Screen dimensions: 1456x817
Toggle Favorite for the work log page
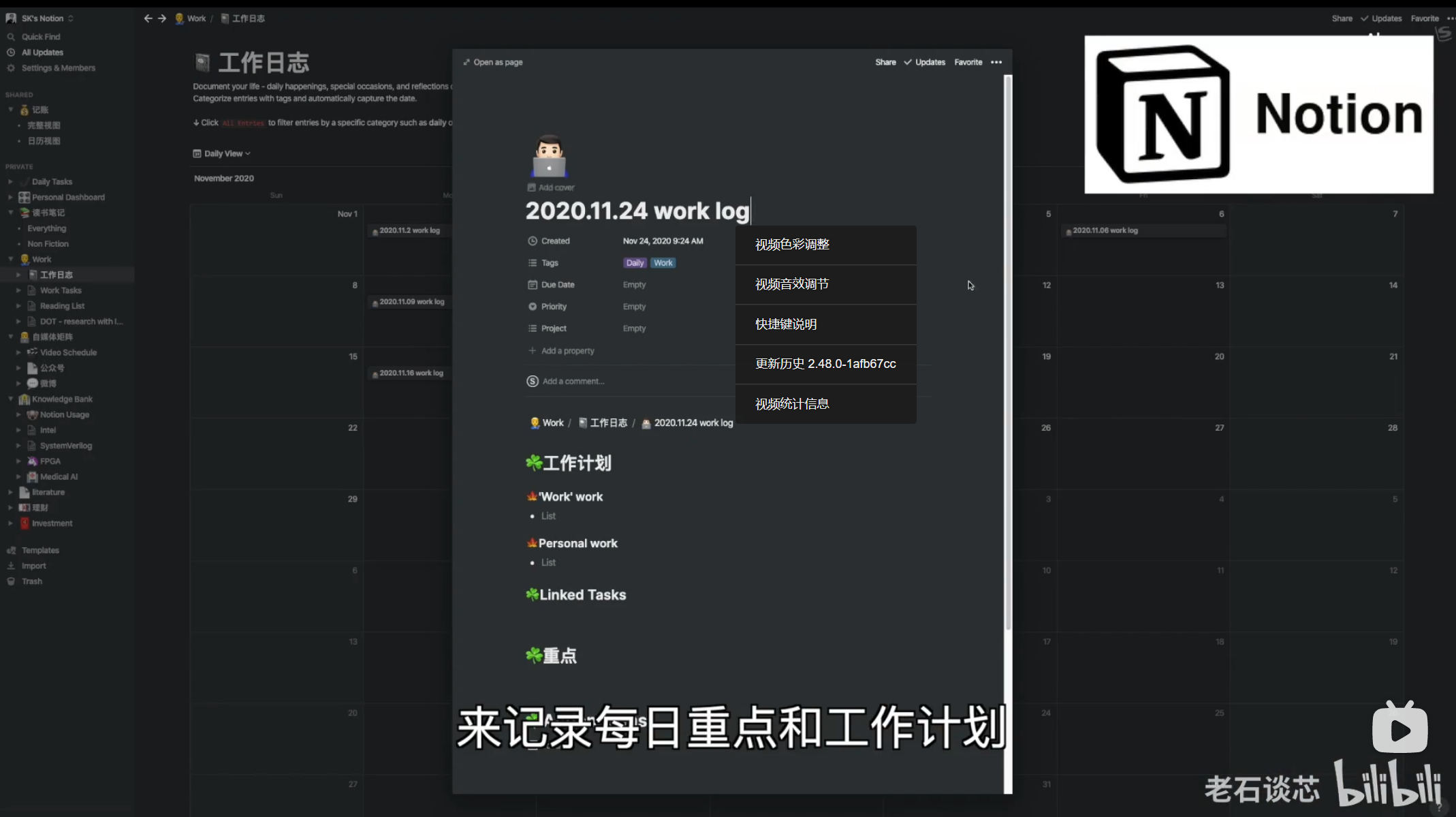(x=968, y=62)
